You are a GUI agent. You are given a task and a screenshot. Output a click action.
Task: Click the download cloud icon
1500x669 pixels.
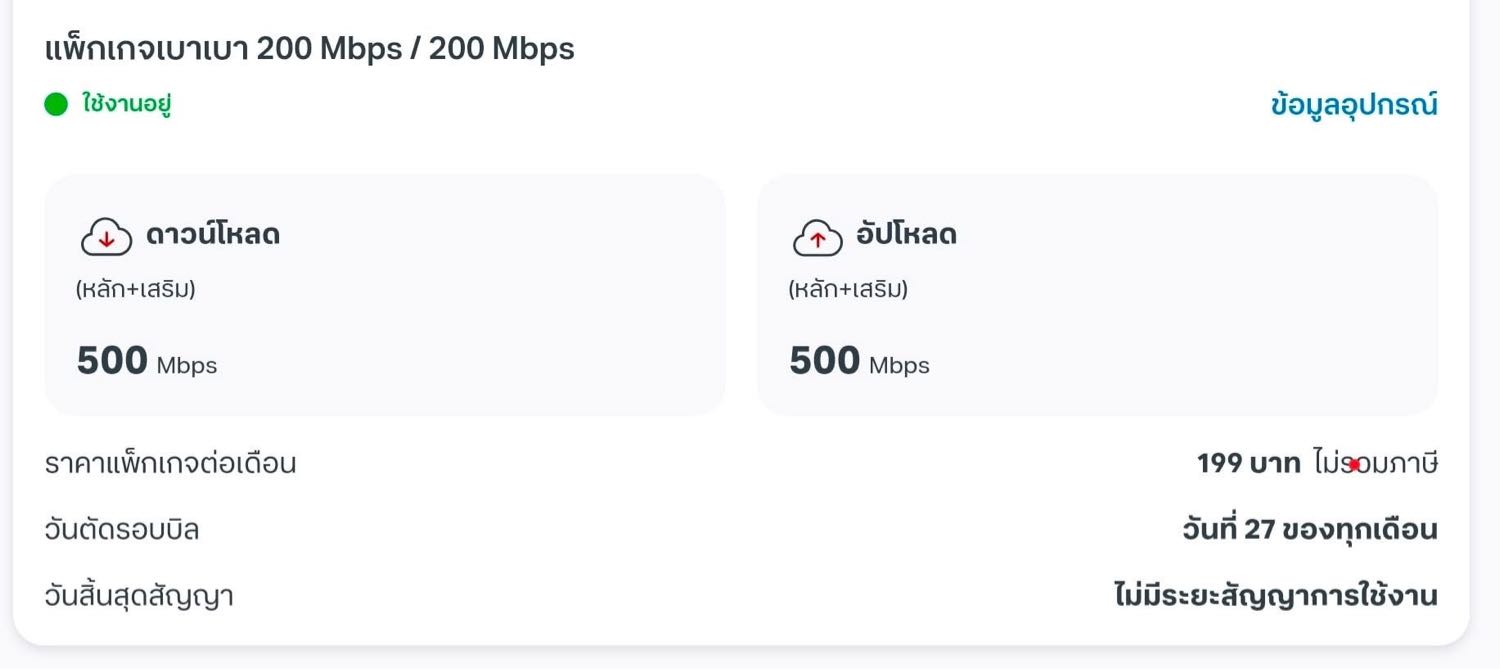(106, 237)
